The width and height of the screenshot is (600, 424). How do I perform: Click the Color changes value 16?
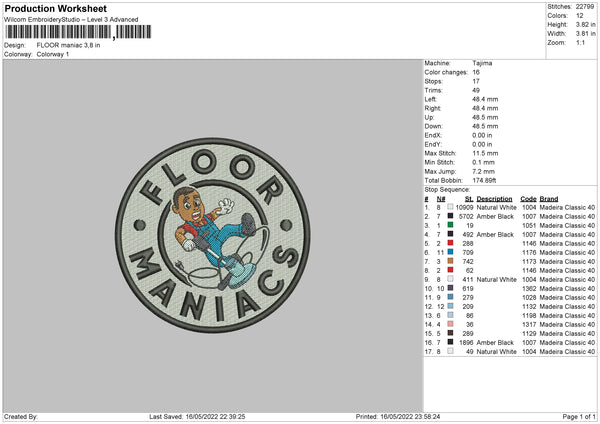click(x=476, y=72)
